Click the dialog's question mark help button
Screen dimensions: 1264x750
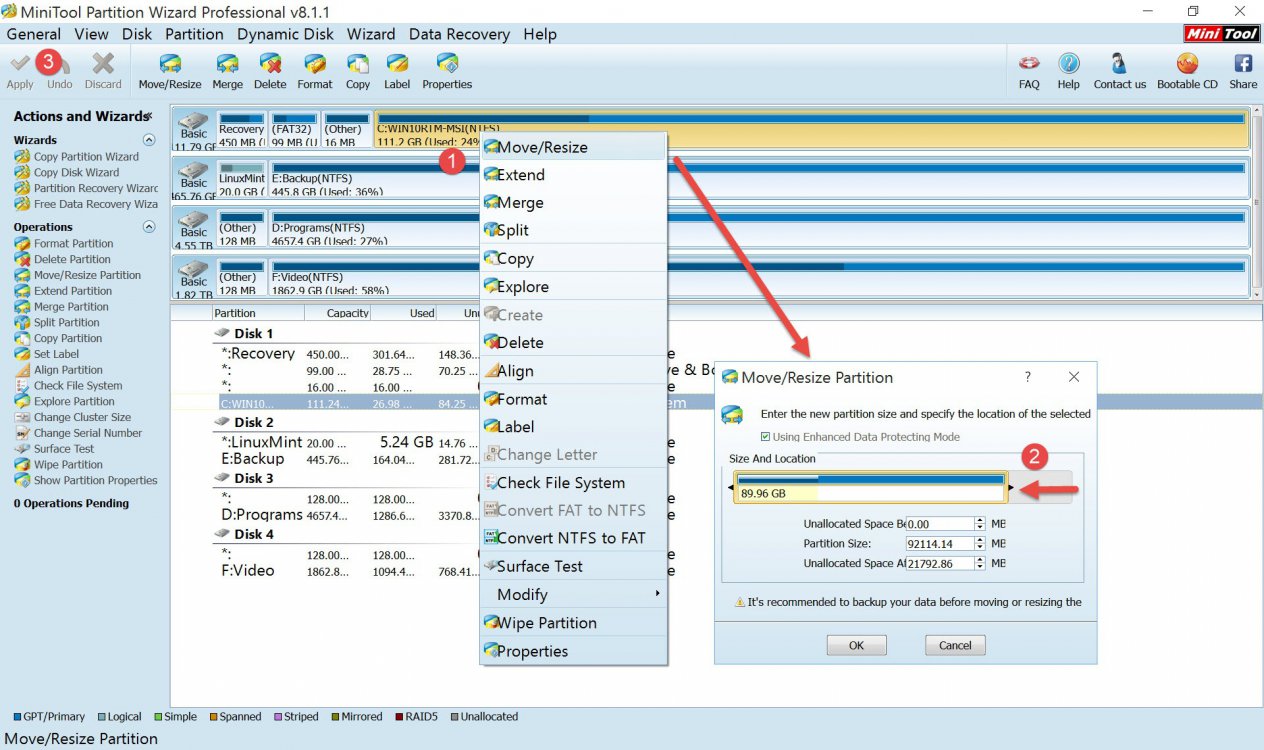click(x=1028, y=378)
